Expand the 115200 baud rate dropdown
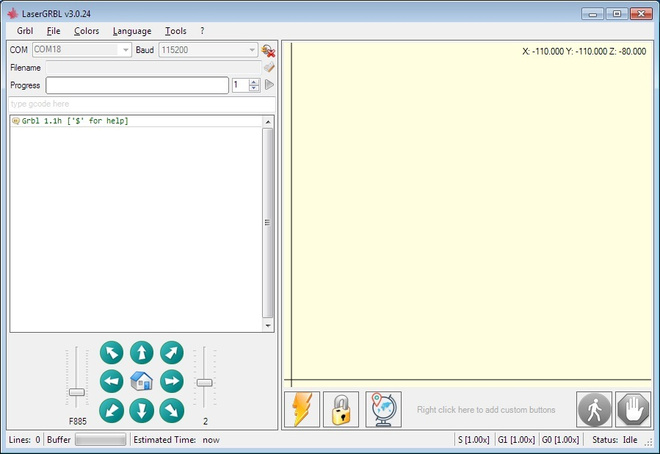Viewport: 660px width, 454px height. [252, 50]
